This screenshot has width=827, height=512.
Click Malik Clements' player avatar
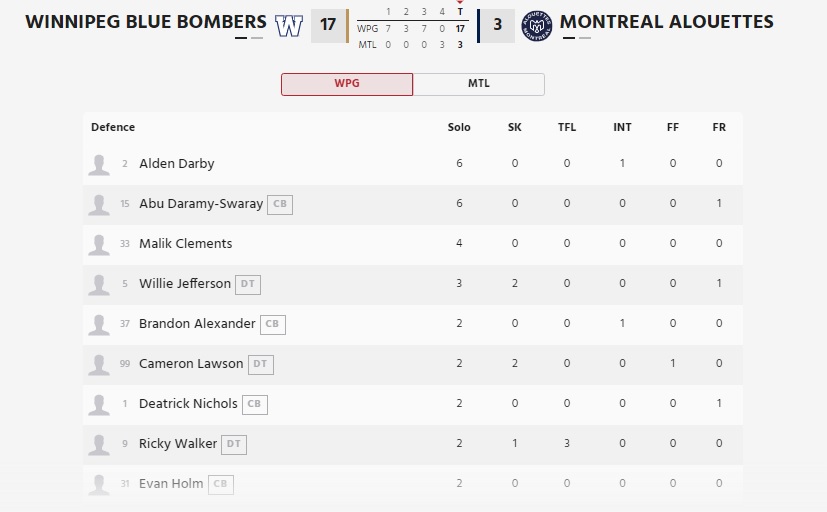click(99, 244)
